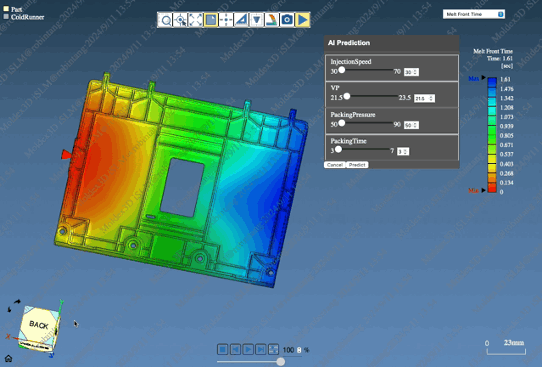Open the colored result legend tool
This screenshot has width=542, height=367.
(x=272, y=20)
